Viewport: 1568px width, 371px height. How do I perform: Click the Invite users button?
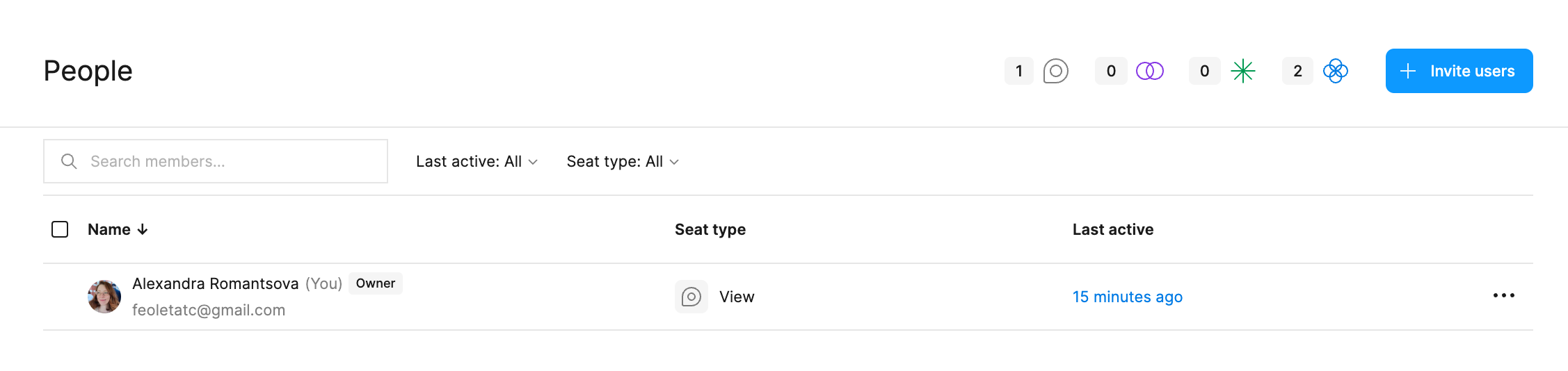[1459, 71]
